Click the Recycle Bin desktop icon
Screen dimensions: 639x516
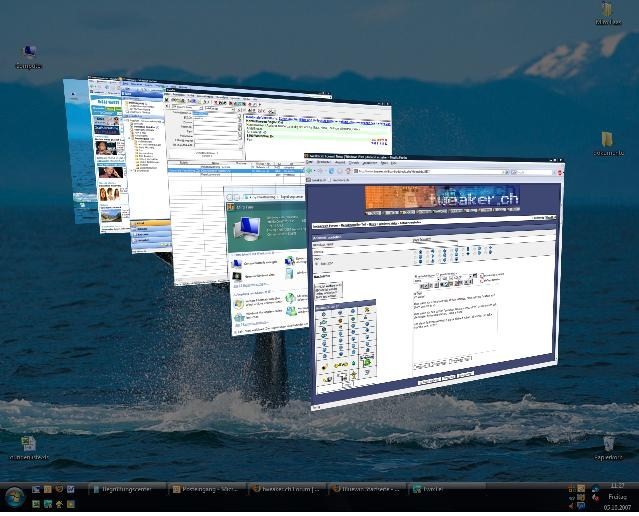click(x=608, y=444)
